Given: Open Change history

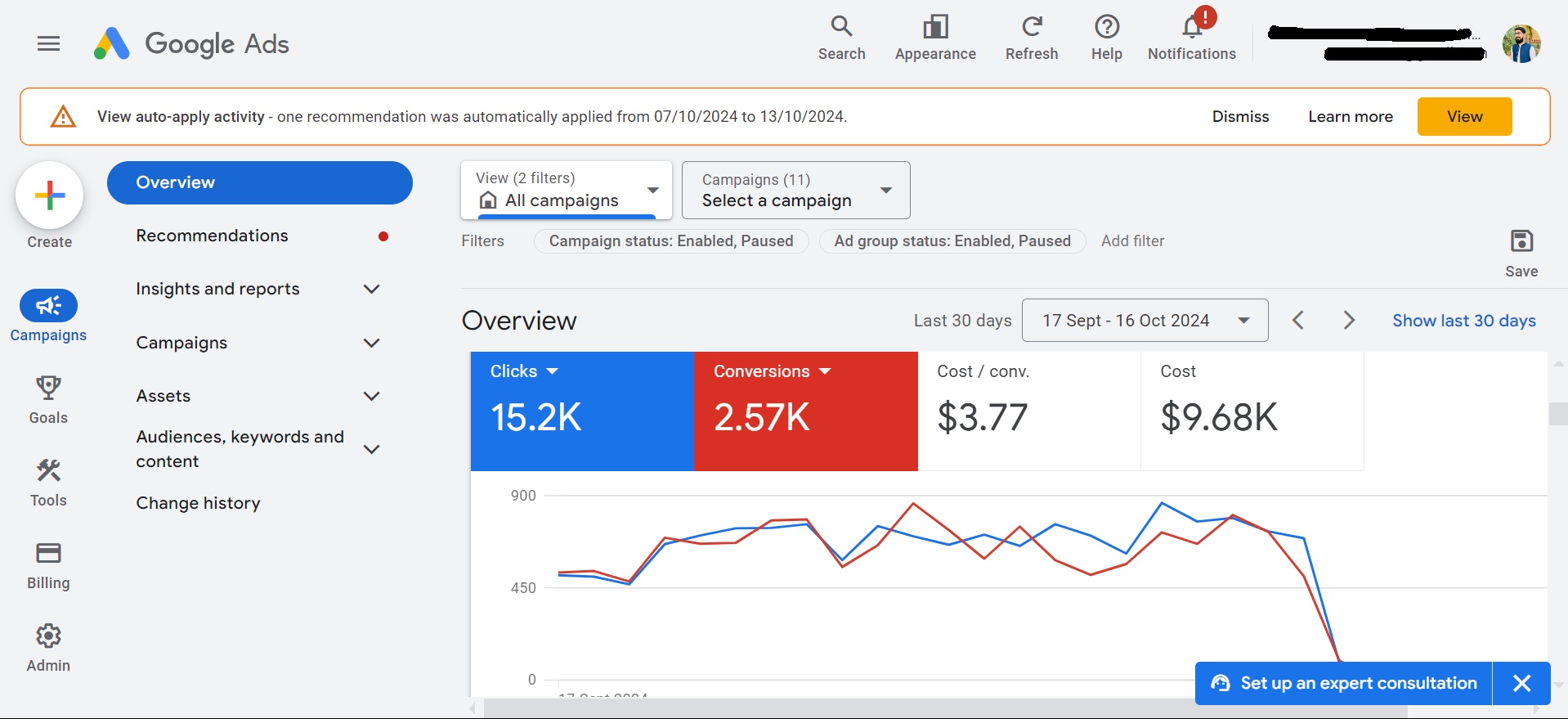Looking at the screenshot, I should (x=199, y=503).
